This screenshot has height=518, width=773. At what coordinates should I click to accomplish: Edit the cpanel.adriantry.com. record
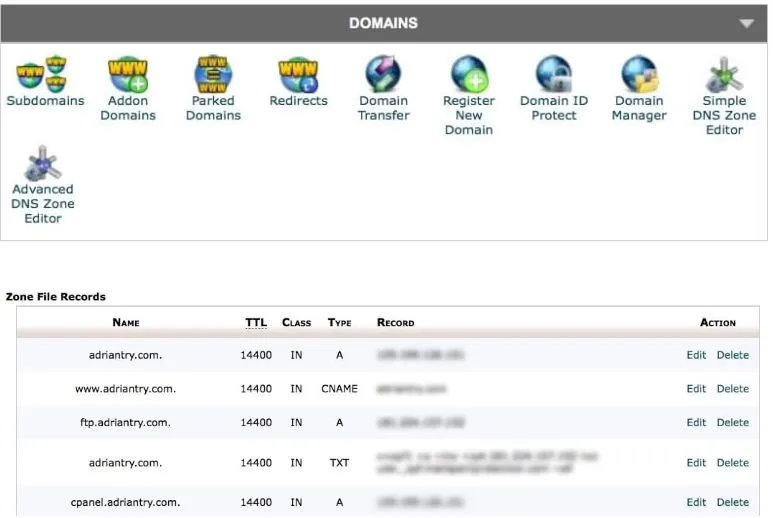[696, 503]
